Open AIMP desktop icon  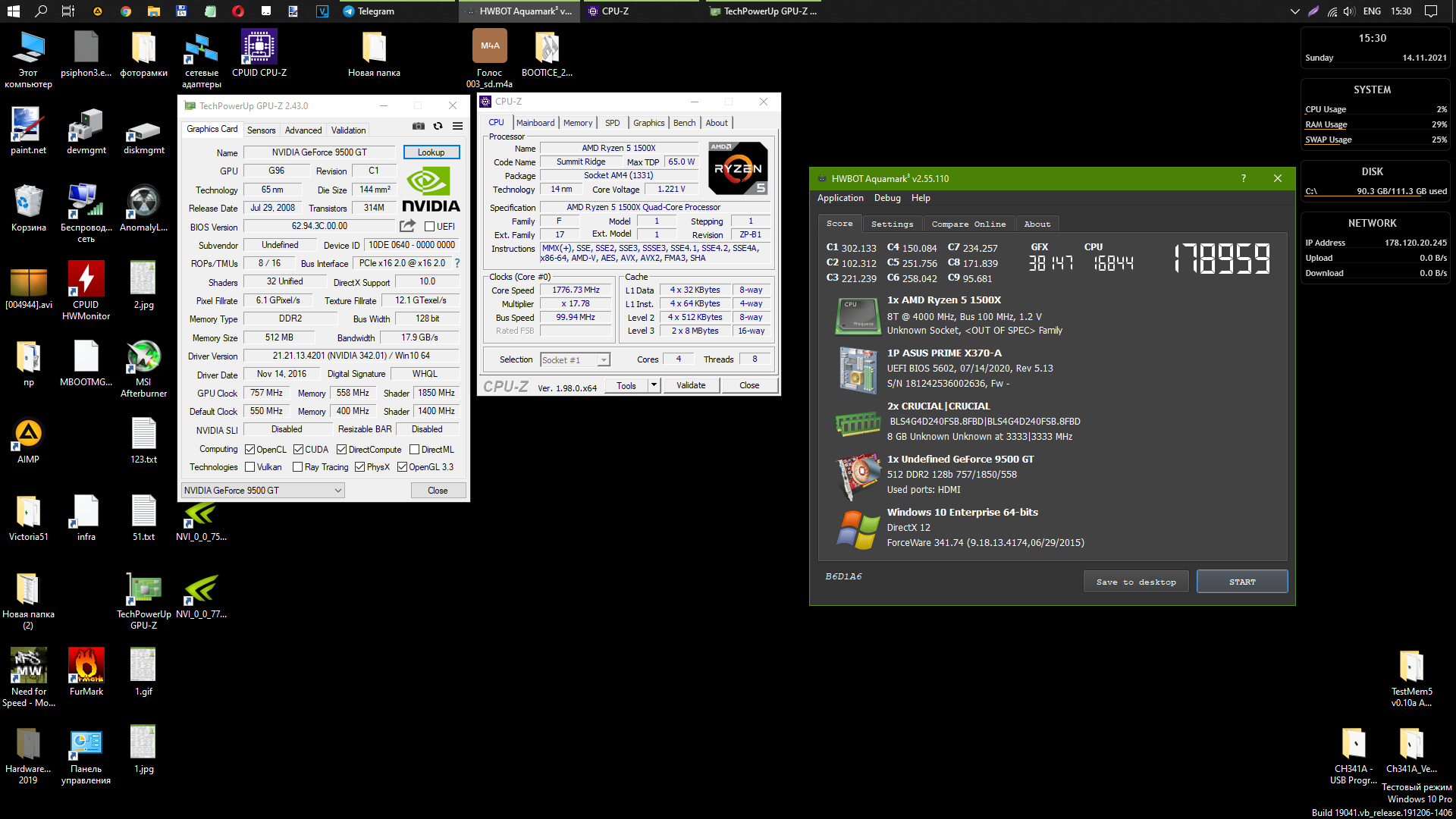28,440
